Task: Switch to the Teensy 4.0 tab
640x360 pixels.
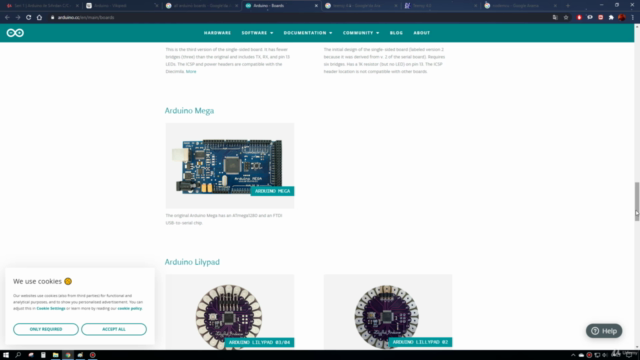Action: pyautogui.click(x=440, y=6)
